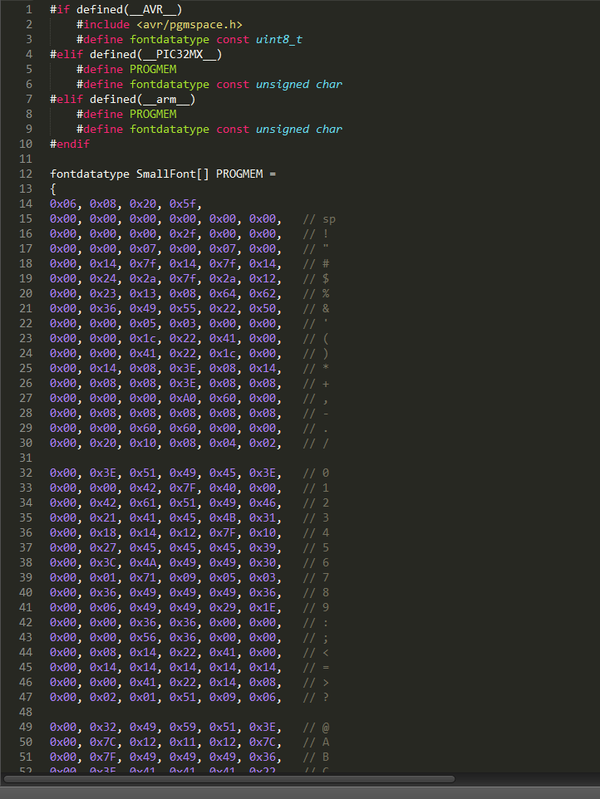Click line number 12 in the gutter
The width and height of the screenshot is (600, 799).
tap(25, 174)
